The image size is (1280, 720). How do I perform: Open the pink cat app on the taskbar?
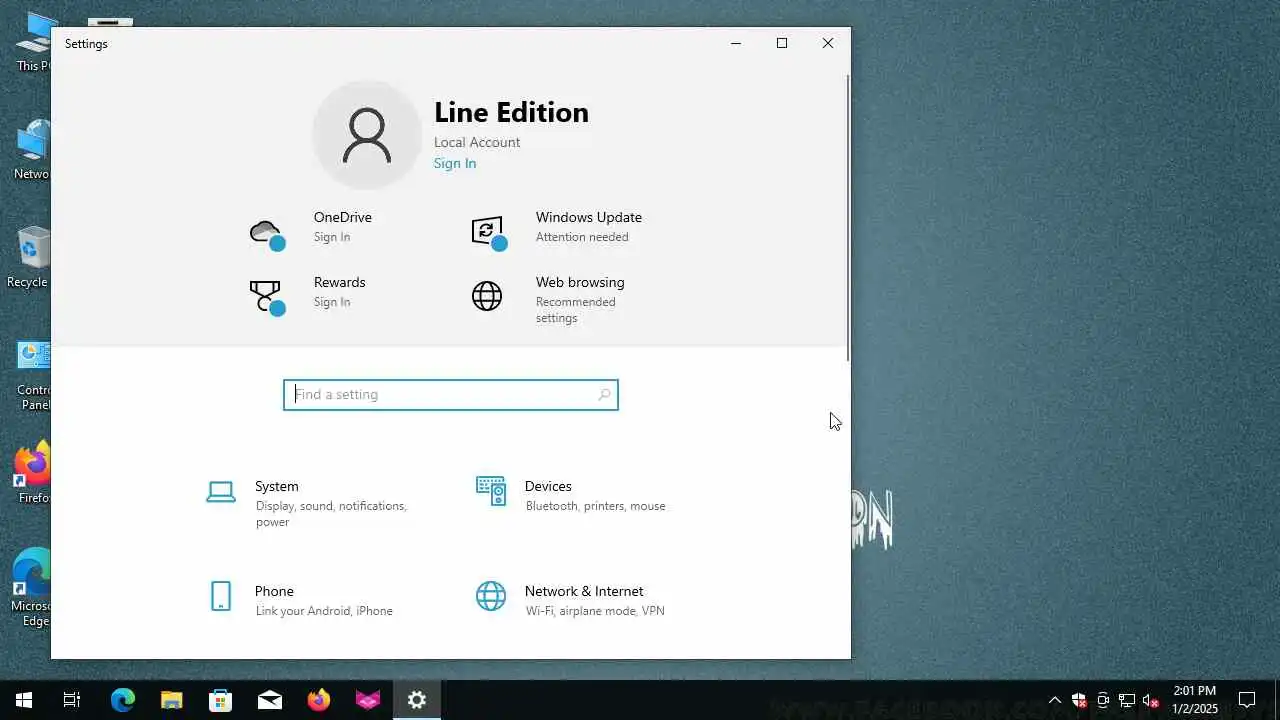tap(368, 700)
